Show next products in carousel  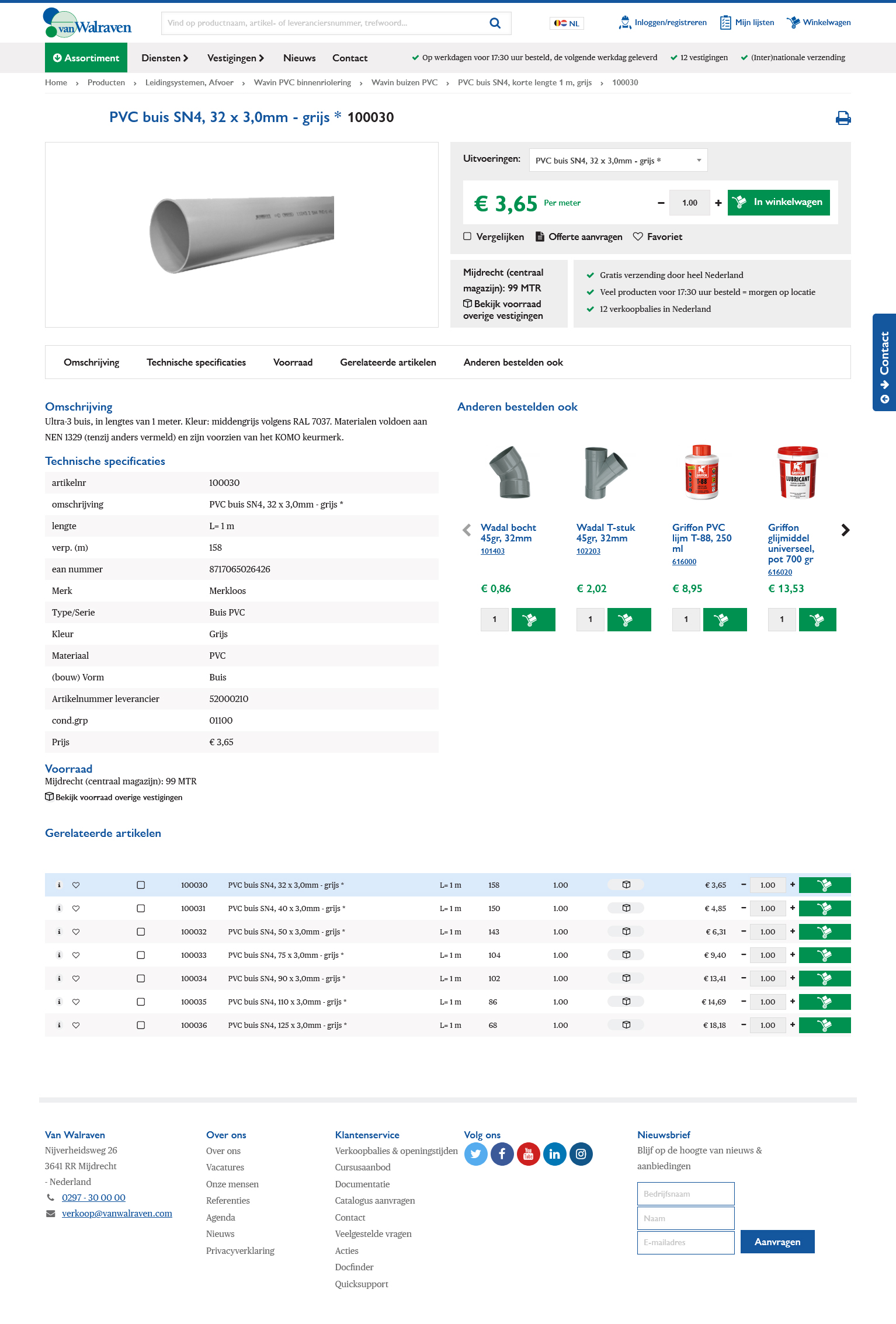pyautogui.click(x=845, y=530)
